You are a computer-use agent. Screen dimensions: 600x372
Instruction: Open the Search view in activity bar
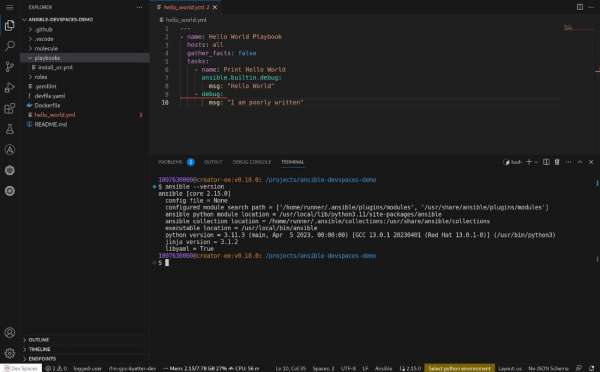[10, 46]
